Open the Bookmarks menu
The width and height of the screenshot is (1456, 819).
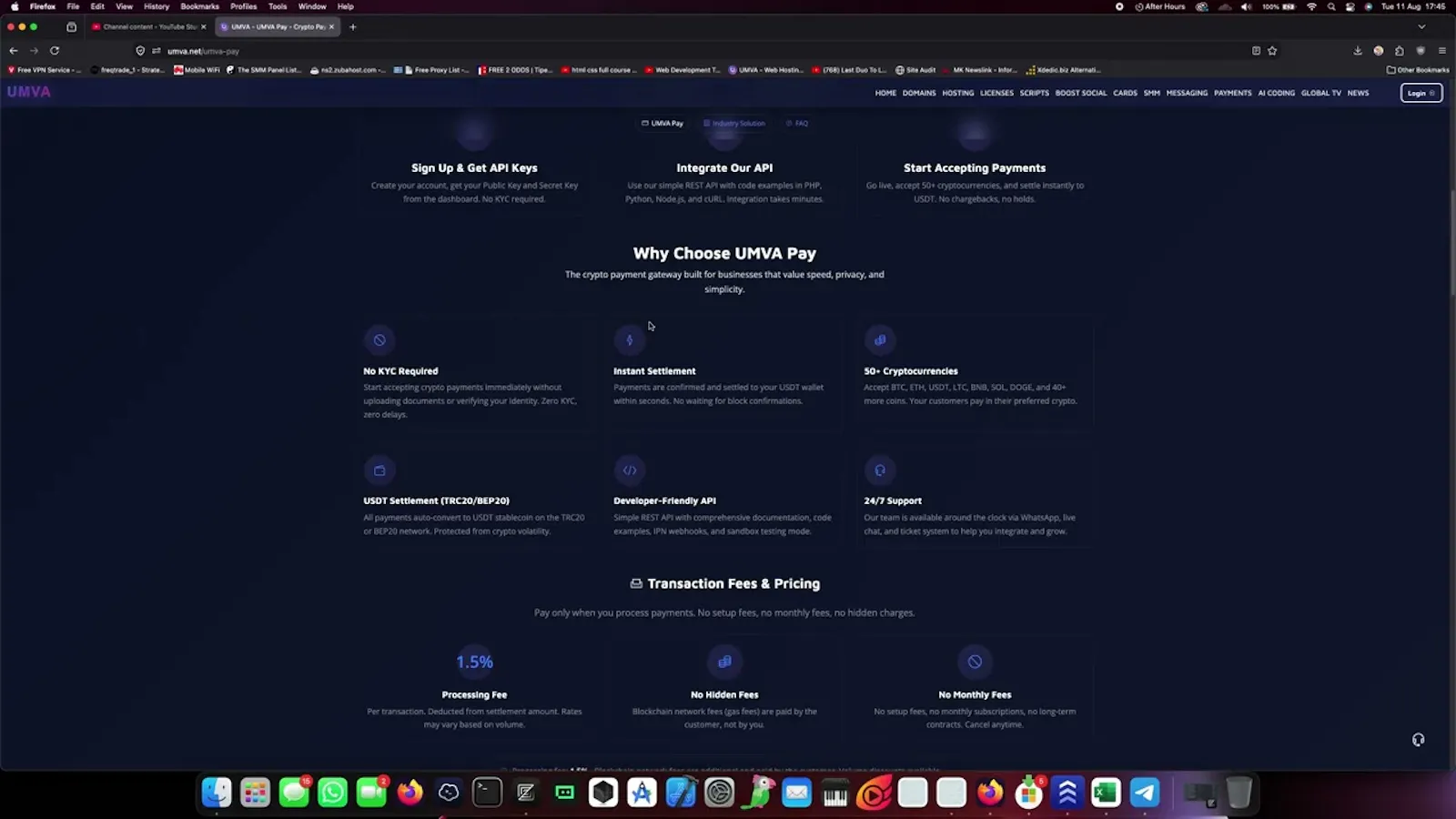(x=199, y=6)
